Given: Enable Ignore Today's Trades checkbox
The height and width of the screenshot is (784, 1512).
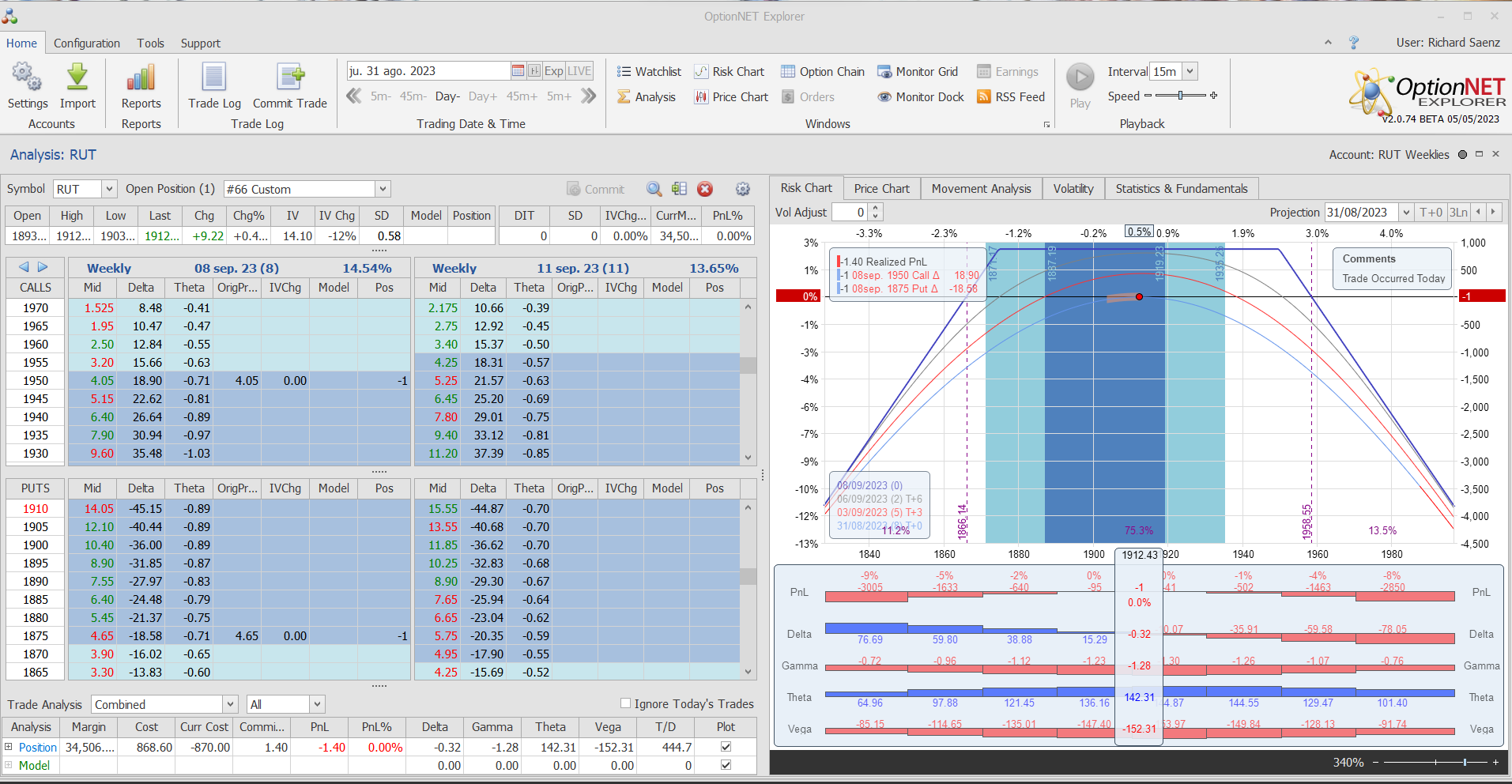Looking at the screenshot, I should (x=626, y=703).
